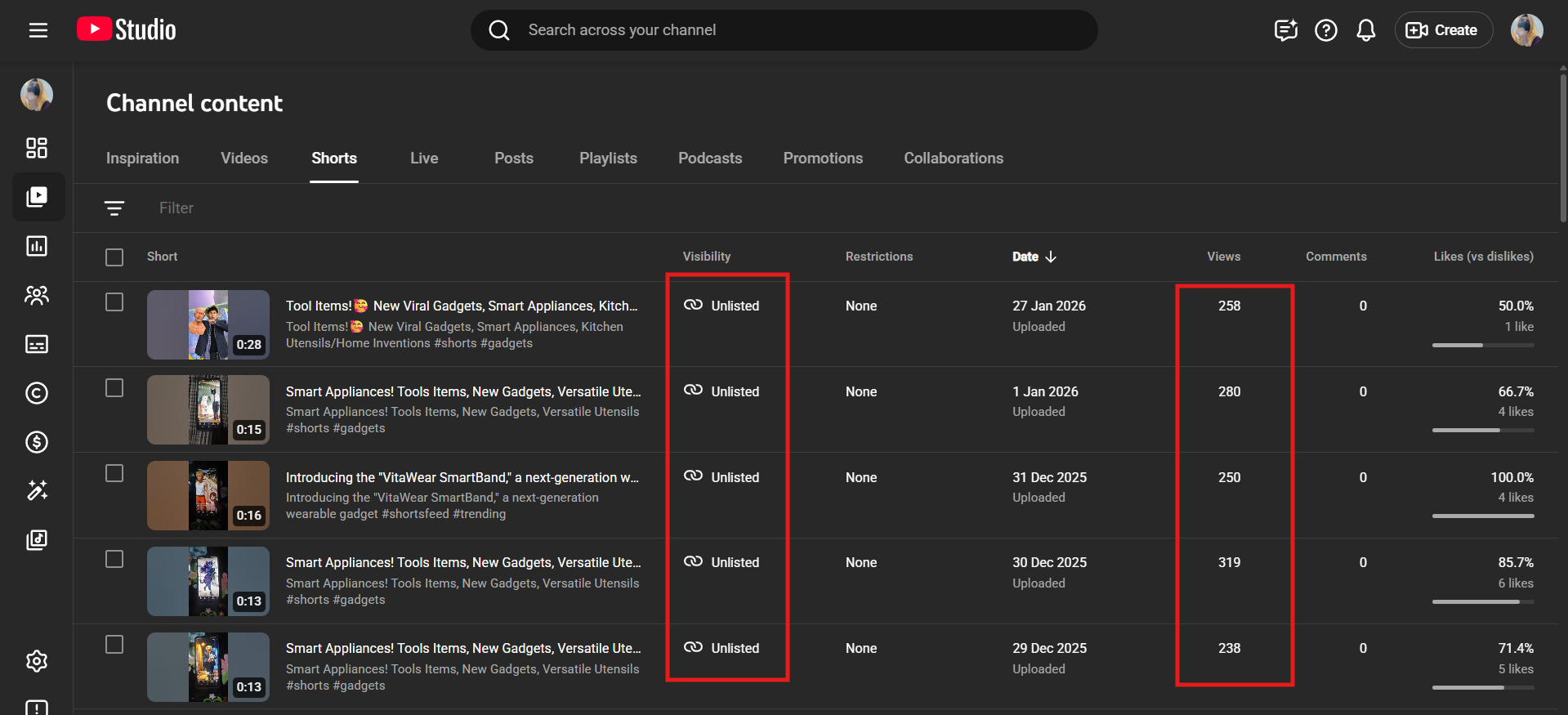
Task: Switch to the Playlists tab
Action: click(x=608, y=159)
